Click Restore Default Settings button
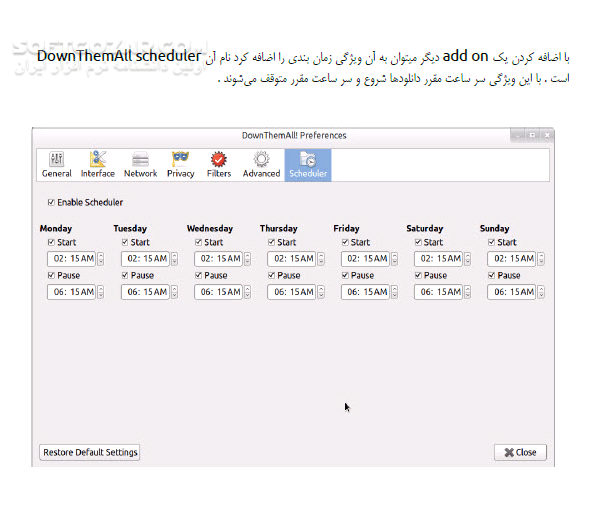The width and height of the screenshot is (600, 510). [x=90, y=452]
